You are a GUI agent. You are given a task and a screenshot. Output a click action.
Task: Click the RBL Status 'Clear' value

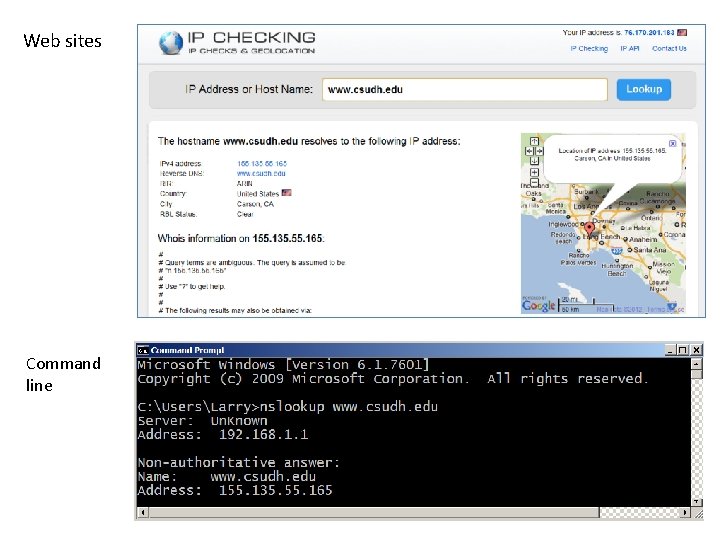click(245, 214)
